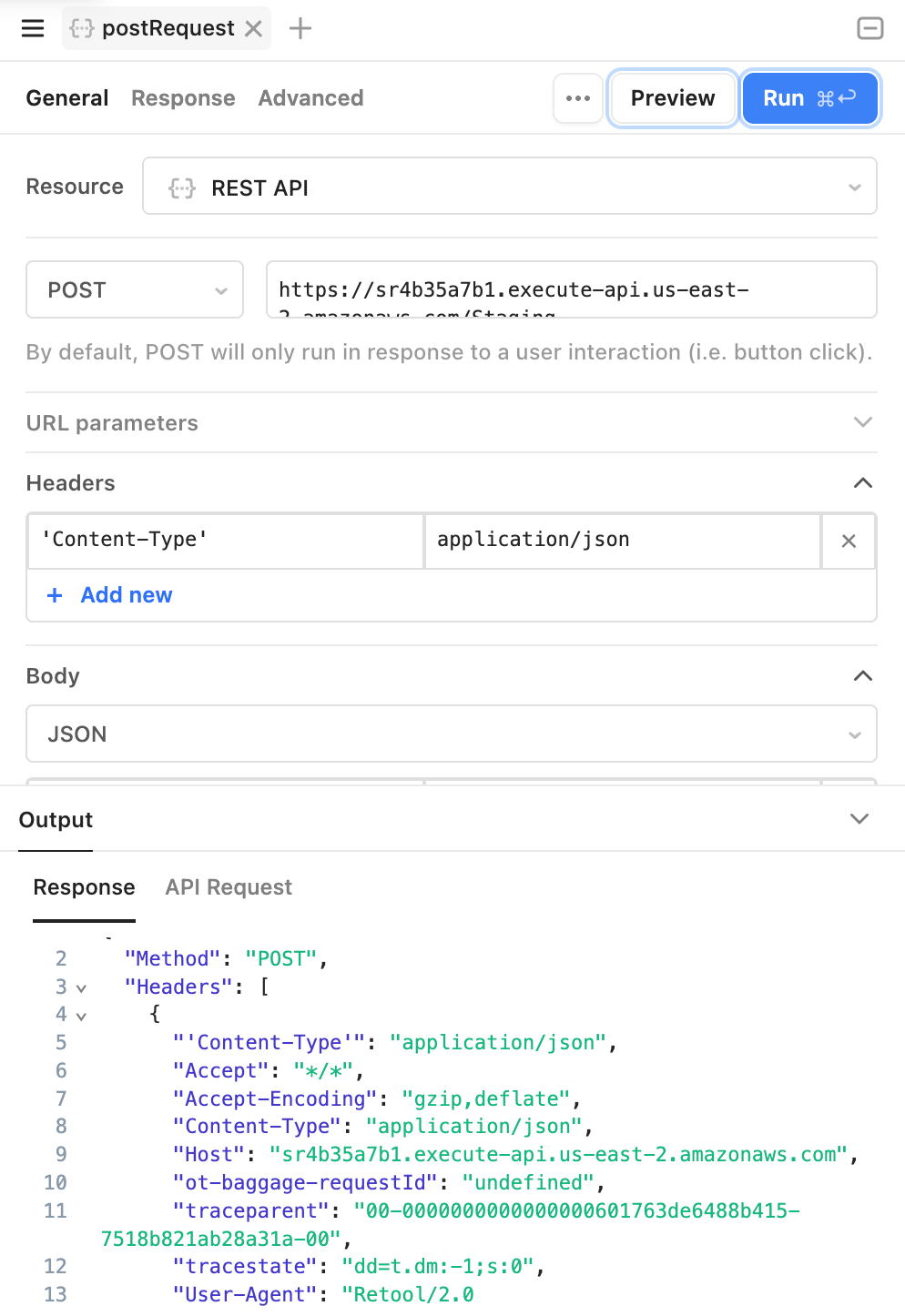Click the "Accept": "*/*" line

coord(269,1071)
